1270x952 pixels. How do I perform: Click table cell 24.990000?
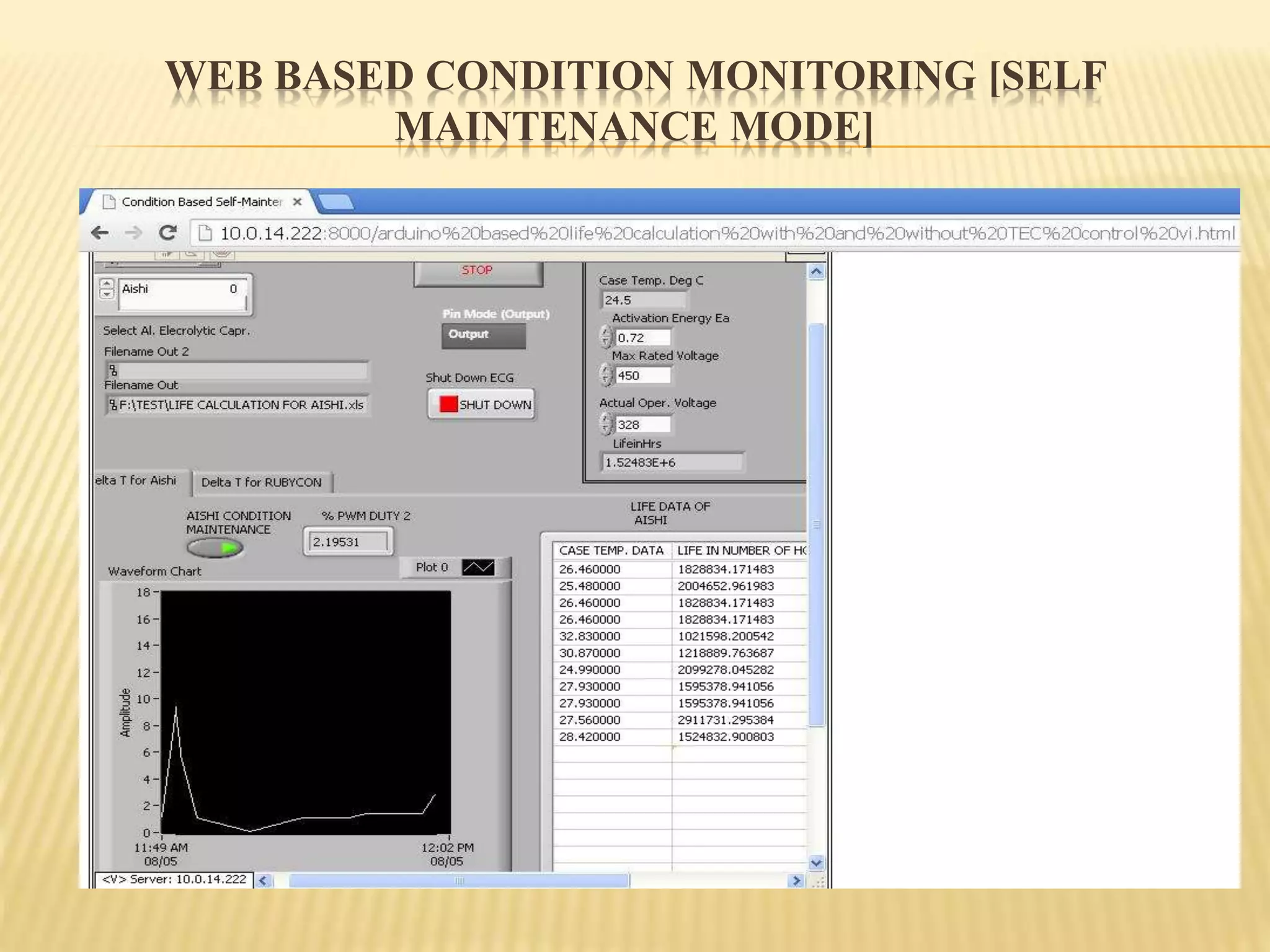[612, 670]
